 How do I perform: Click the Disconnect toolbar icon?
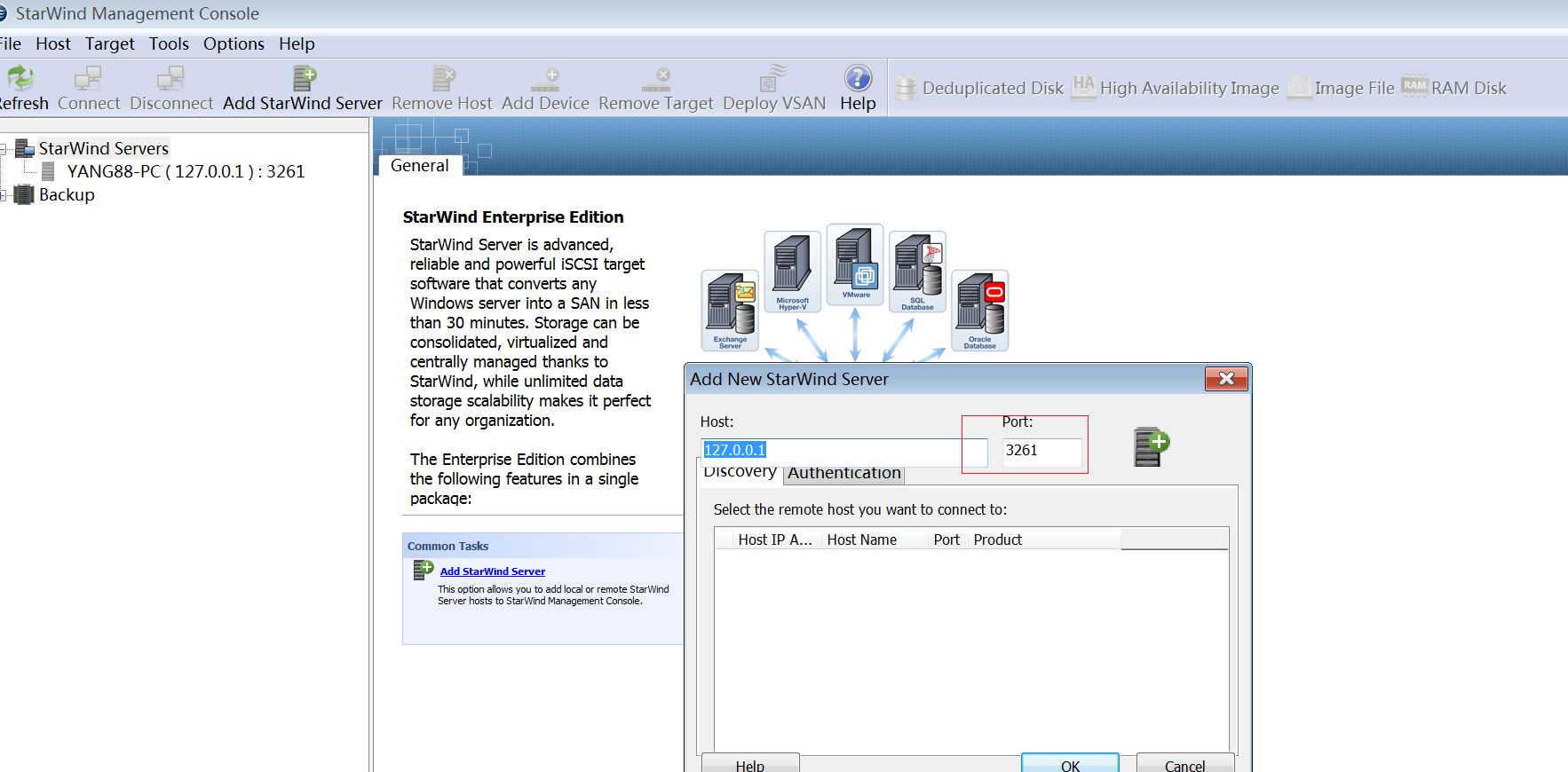tap(170, 78)
